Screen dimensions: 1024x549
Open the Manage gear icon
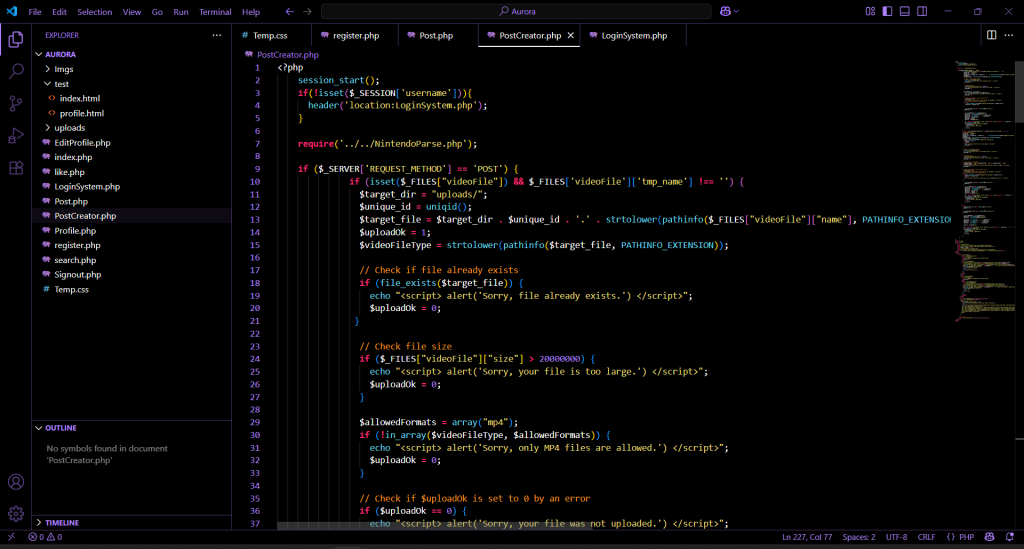tap(16, 514)
